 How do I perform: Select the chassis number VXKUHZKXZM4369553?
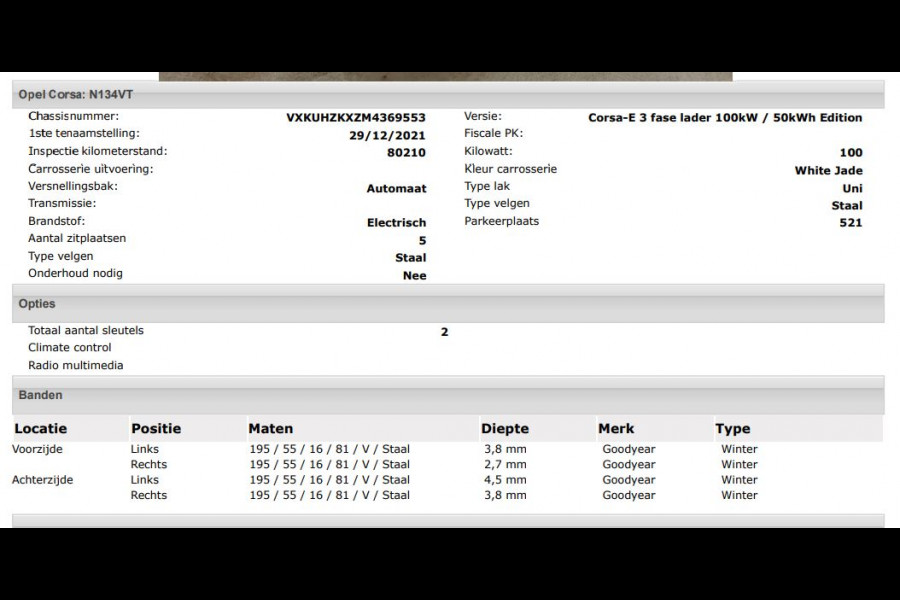coord(356,118)
